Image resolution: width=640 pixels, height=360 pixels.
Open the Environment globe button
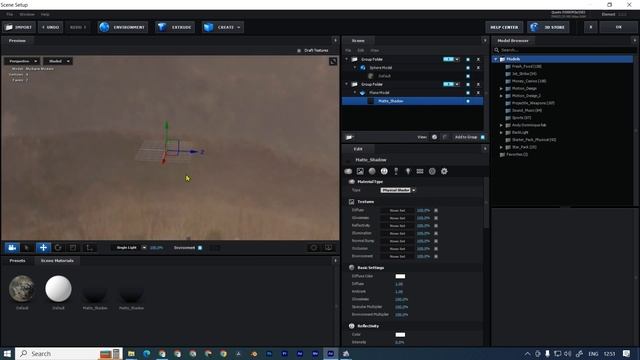point(122,27)
